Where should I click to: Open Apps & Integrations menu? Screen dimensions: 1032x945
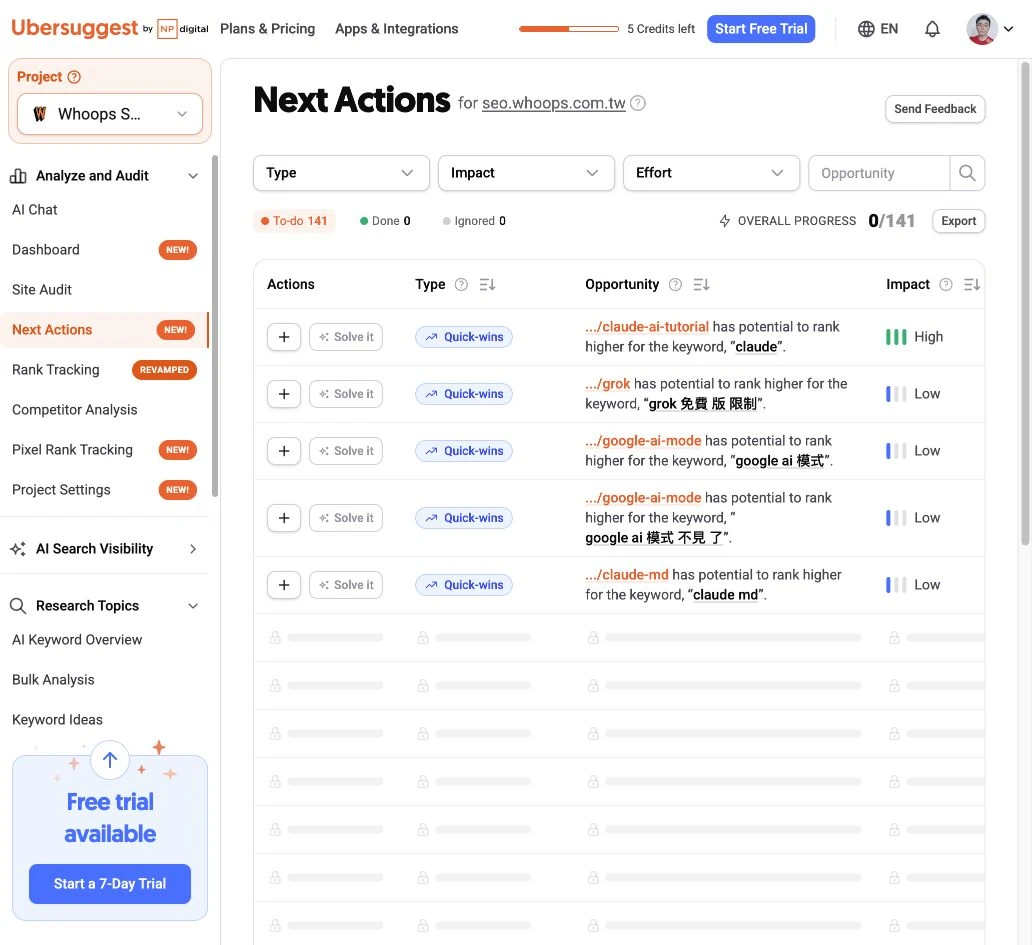[x=396, y=29]
